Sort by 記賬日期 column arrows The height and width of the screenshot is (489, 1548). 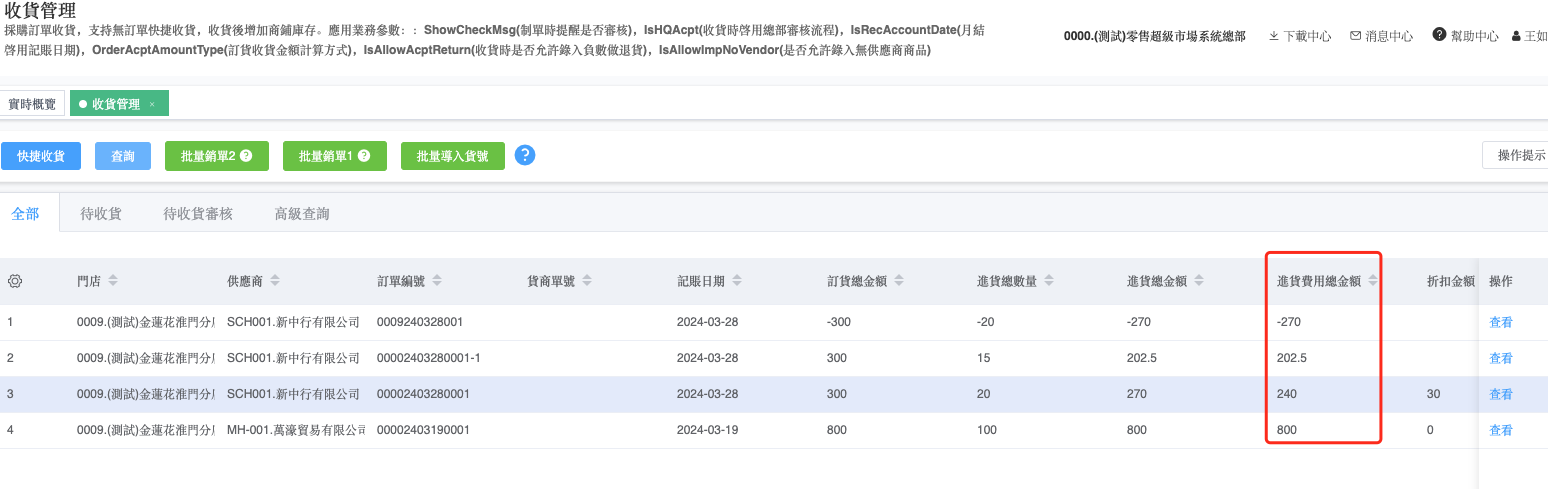coord(738,282)
